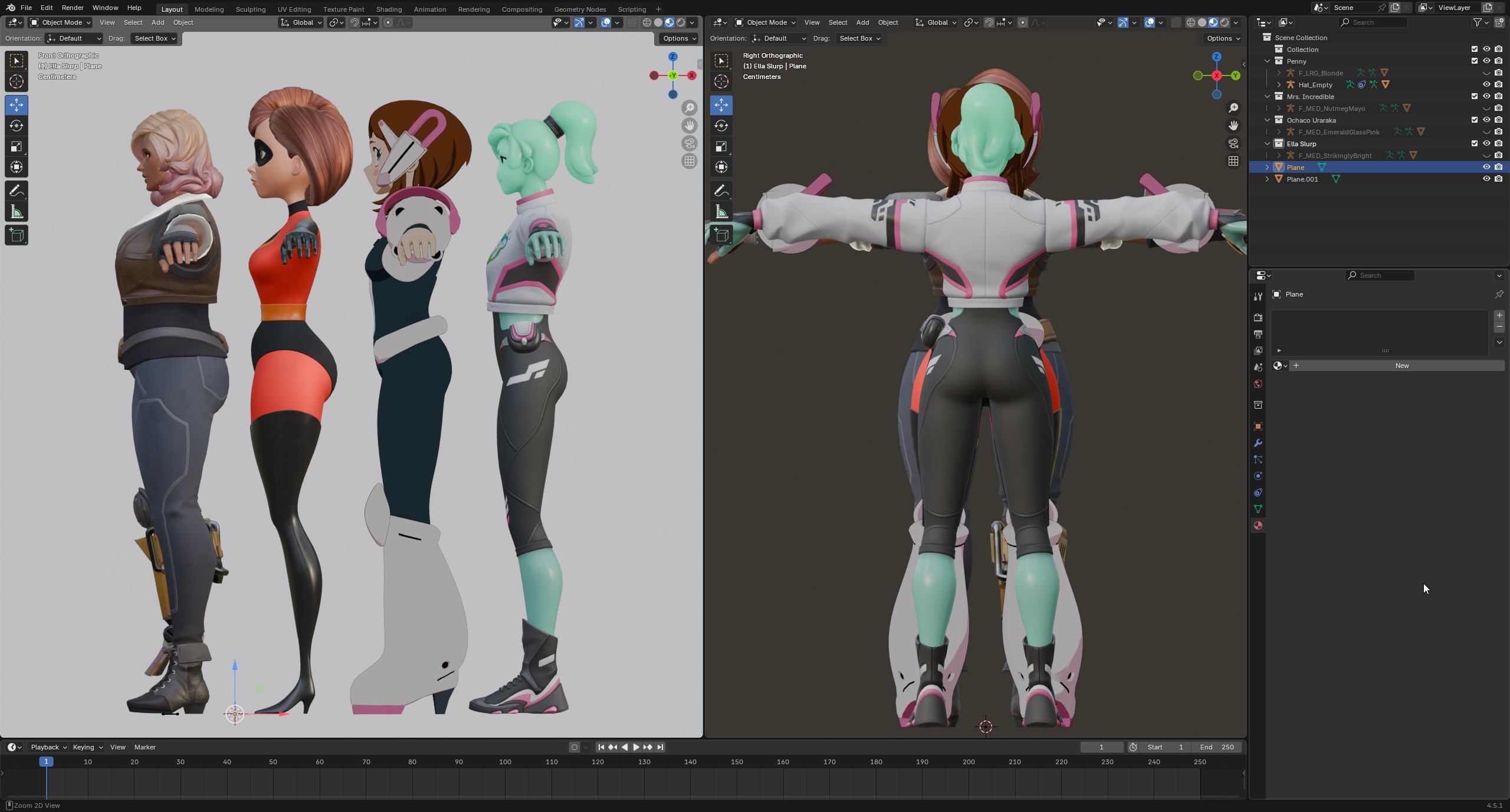Click the New material button
This screenshot has height=812, width=1510.
click(x=1401, y=366)
